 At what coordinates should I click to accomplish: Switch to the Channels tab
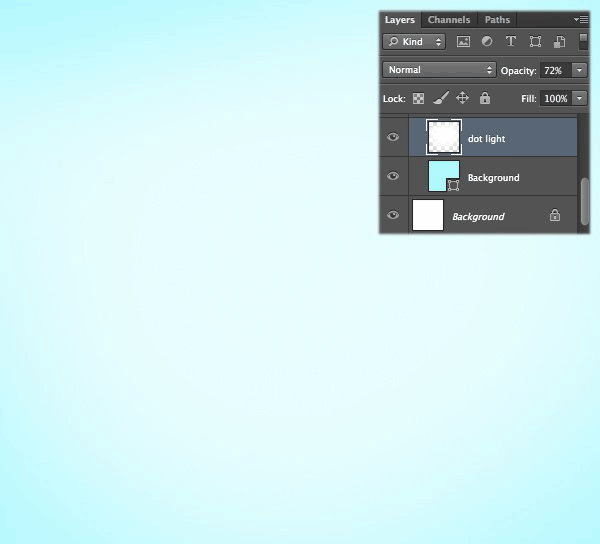449,20
